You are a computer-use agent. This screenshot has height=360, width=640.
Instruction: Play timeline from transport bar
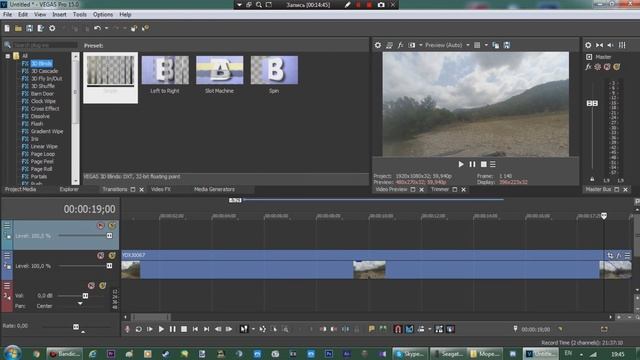tap(161, 329)
